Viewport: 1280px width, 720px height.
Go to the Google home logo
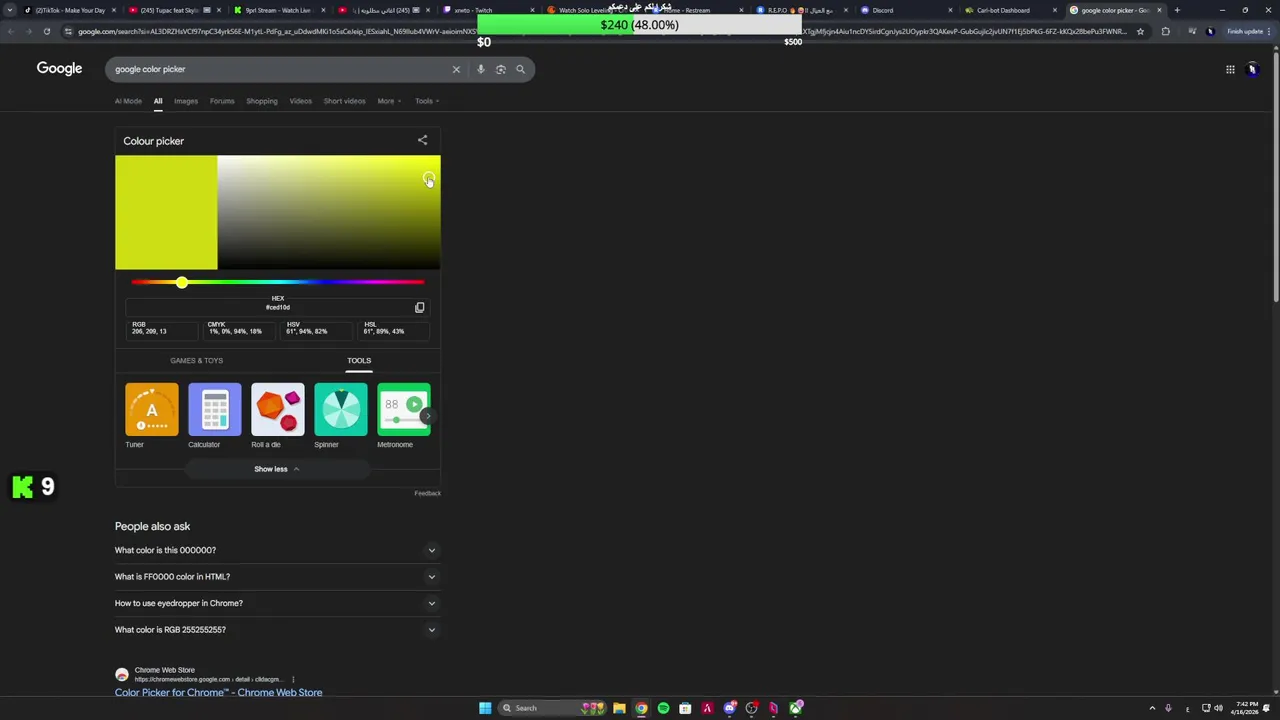59,68
